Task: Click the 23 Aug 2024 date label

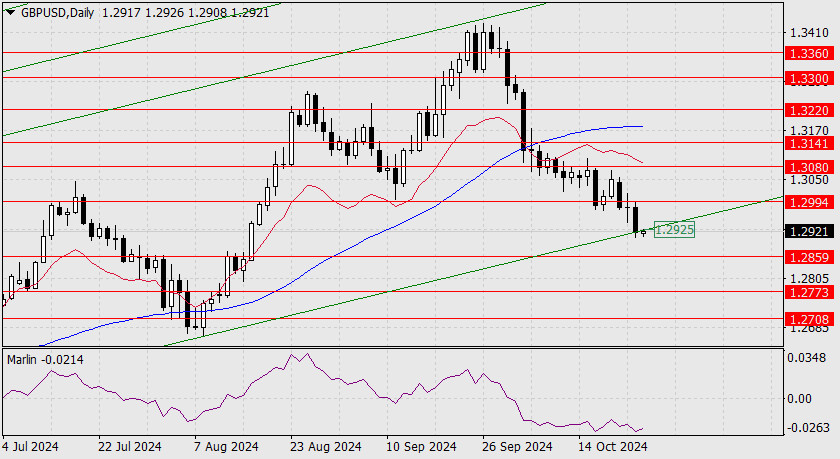Action: (x=326, y=446)
